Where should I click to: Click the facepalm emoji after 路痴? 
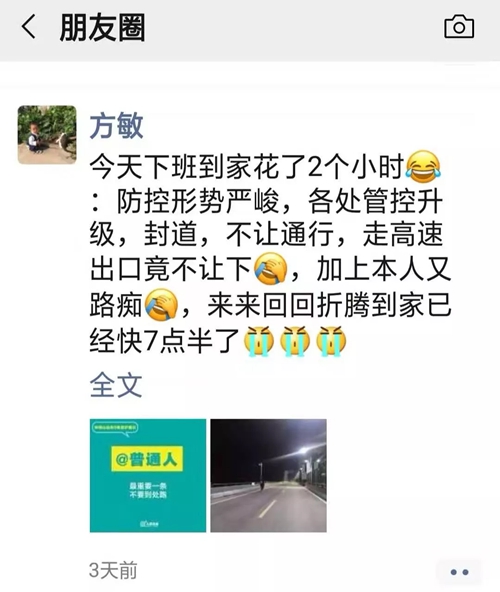(x=162, y=304)
